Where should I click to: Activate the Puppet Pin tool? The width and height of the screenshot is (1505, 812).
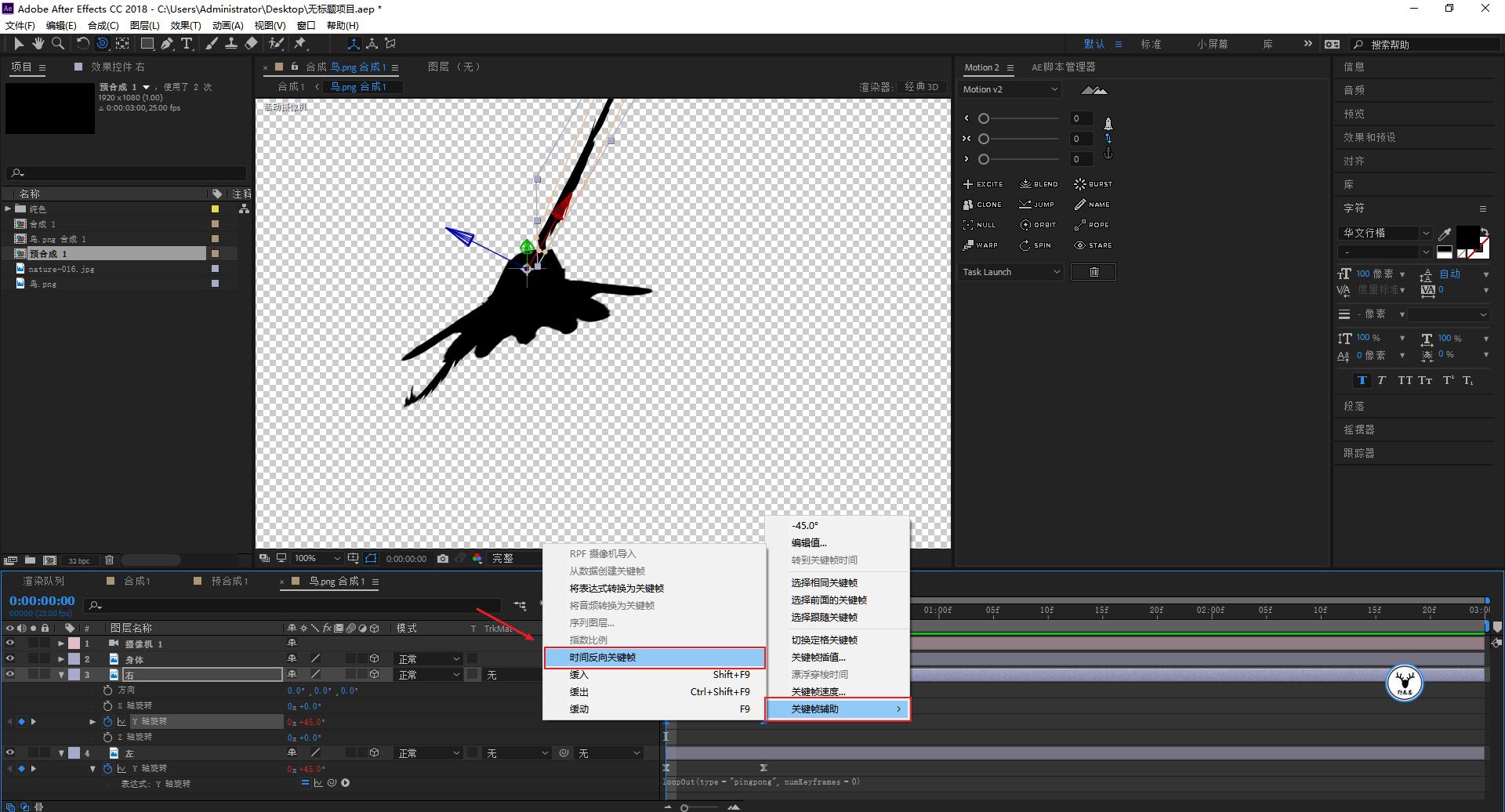[x=300, y=44]
